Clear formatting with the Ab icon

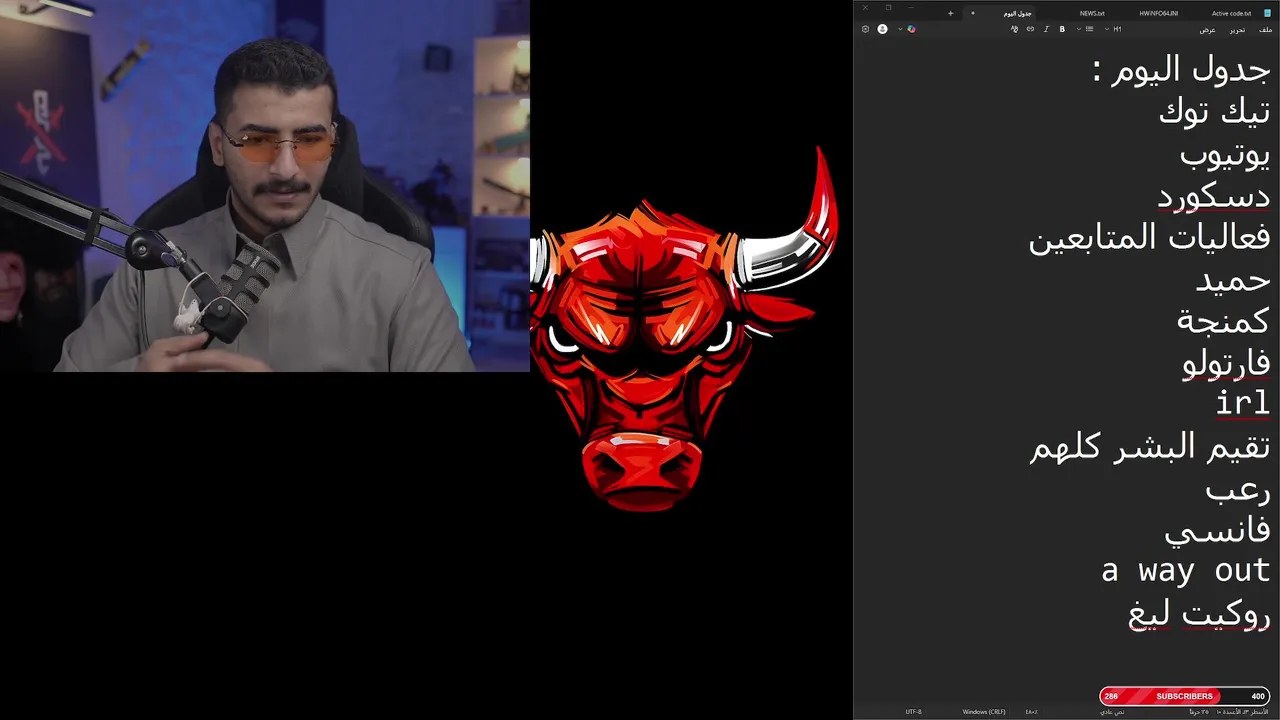point(1014,29)
